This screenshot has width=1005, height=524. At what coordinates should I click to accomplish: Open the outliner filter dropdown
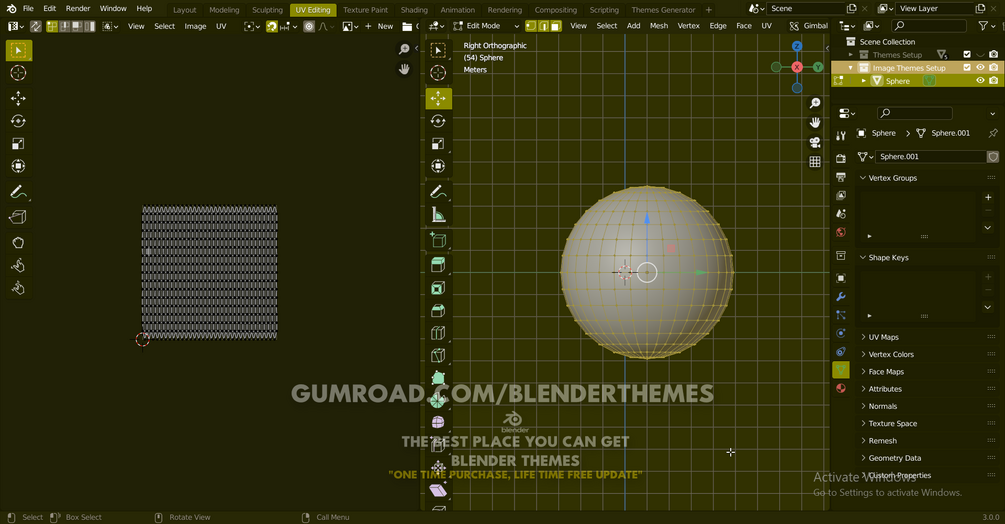click(x=986, y=26)
